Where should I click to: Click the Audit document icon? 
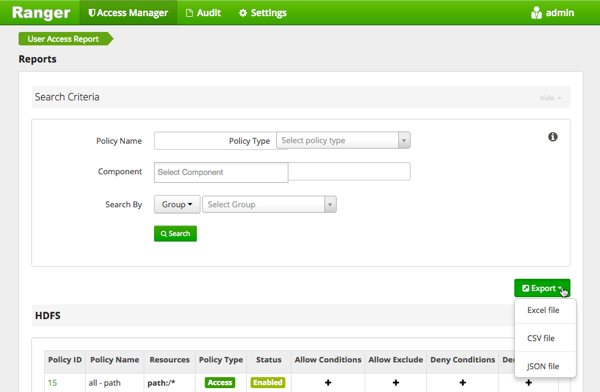(189, 13)
